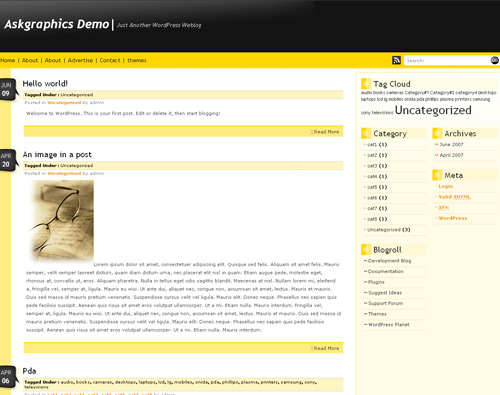
Task: Click the JUN 09 date badge
Action: click(x=7, y=89)
